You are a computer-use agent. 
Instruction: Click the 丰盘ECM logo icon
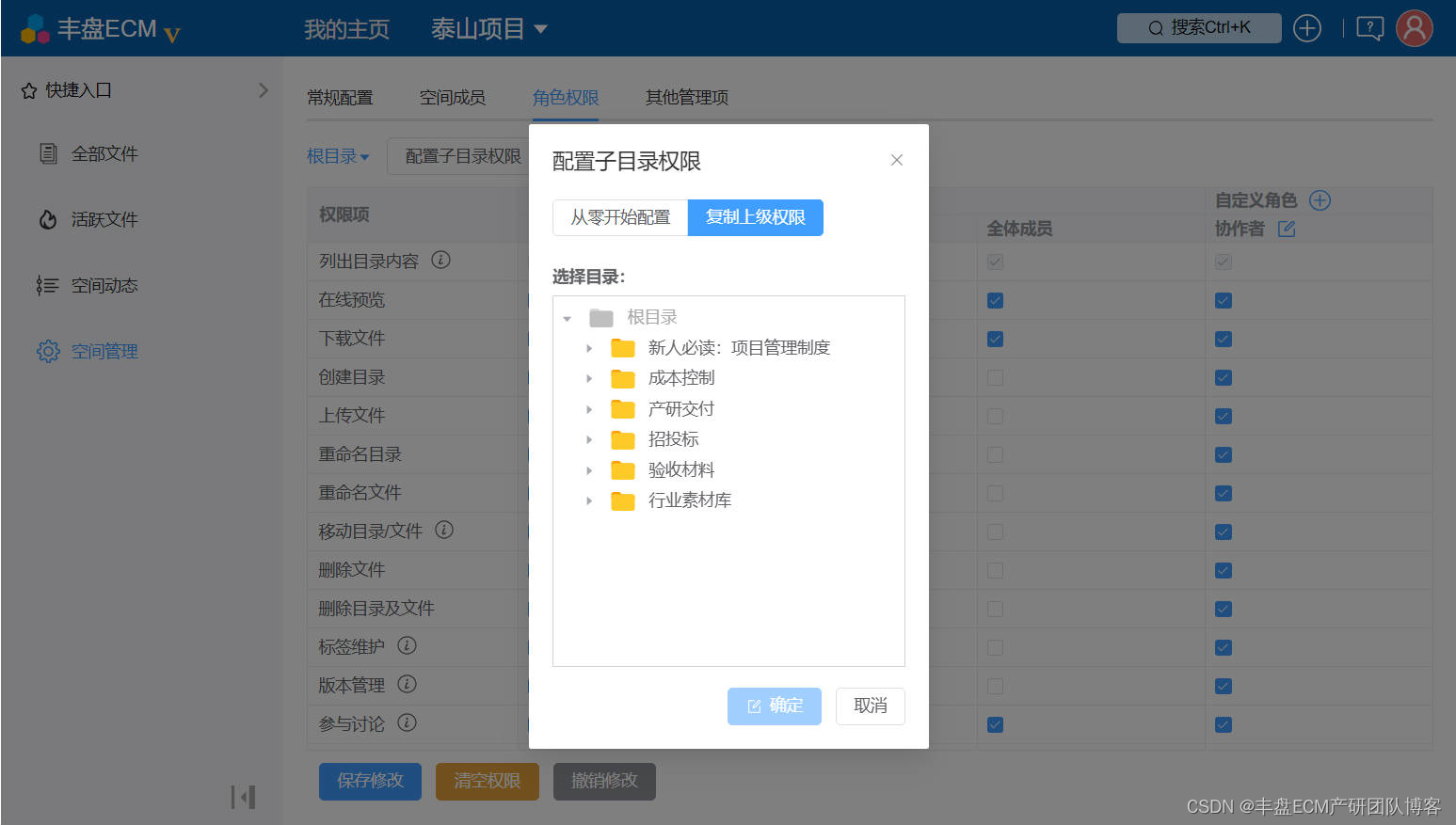coord(35,29)
